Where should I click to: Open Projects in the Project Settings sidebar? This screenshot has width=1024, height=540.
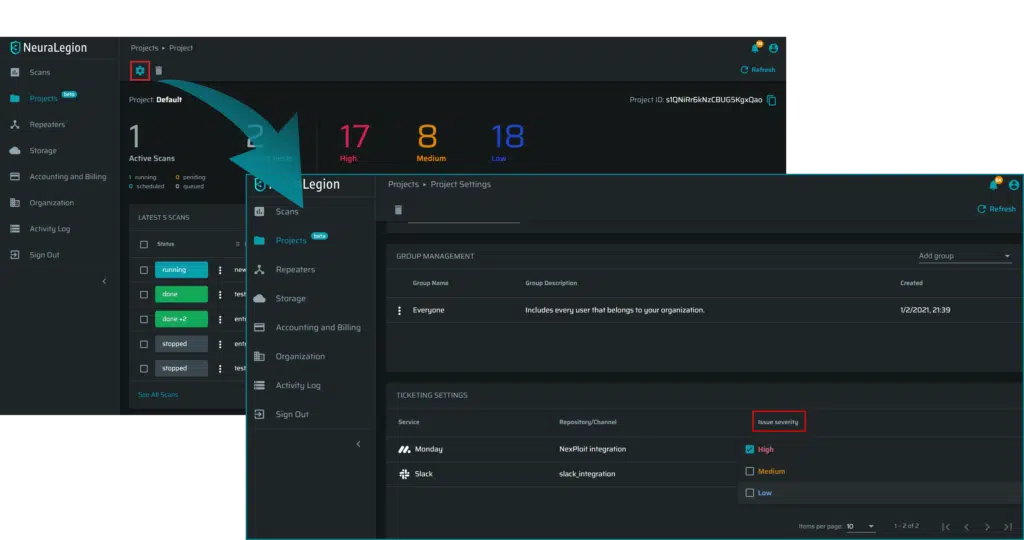point(291,240)
